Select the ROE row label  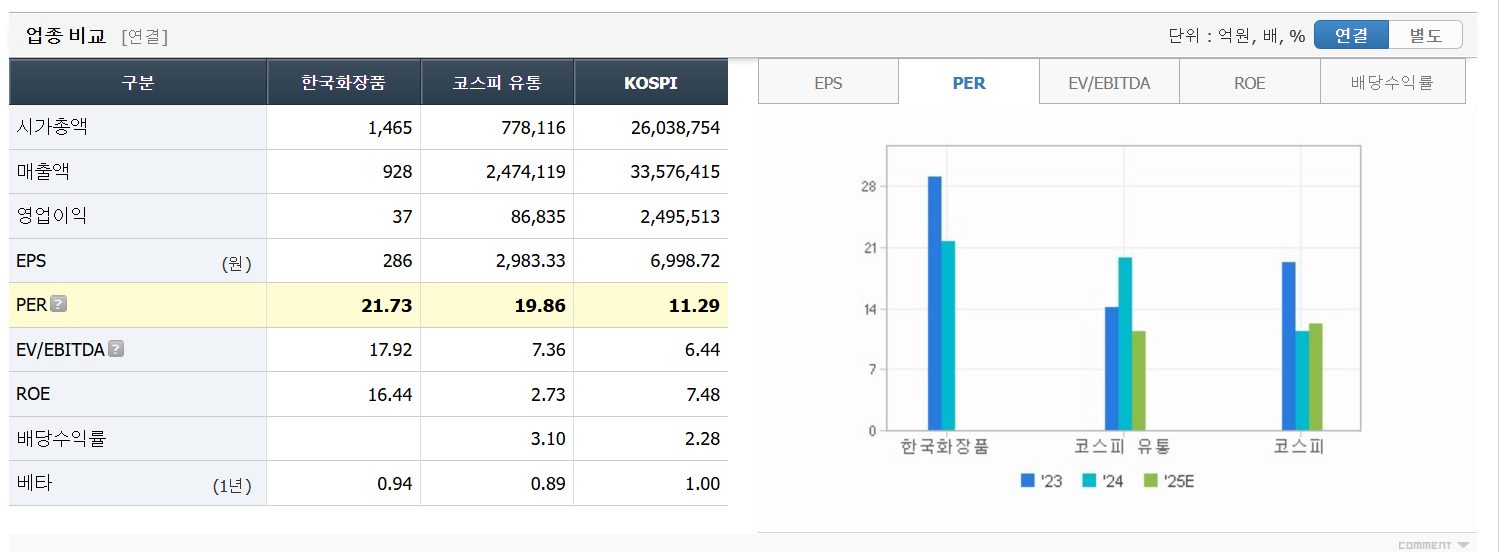pyautogui.click(x=33, y=394)
